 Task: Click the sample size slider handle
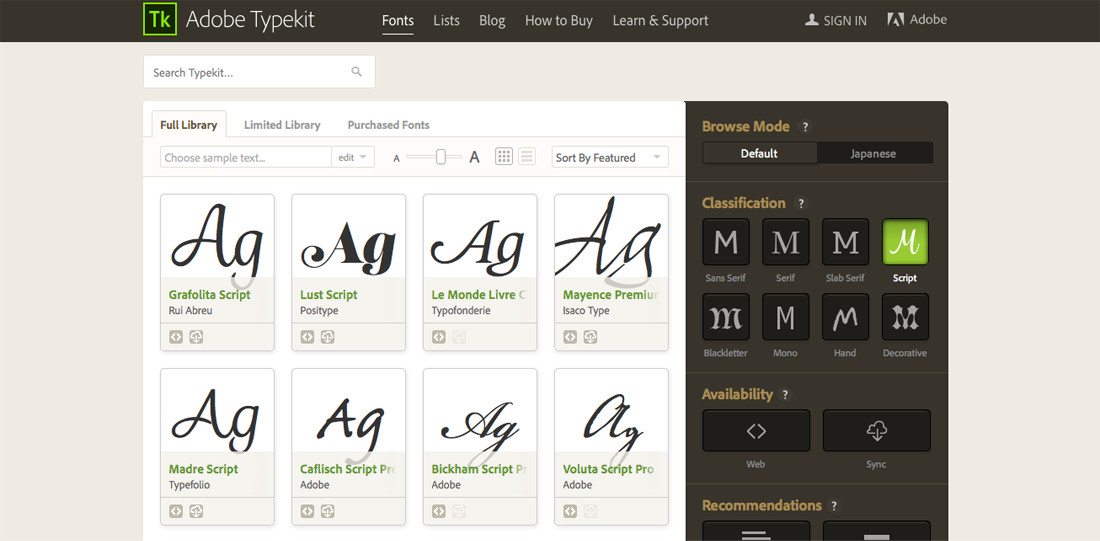(441, 156)
